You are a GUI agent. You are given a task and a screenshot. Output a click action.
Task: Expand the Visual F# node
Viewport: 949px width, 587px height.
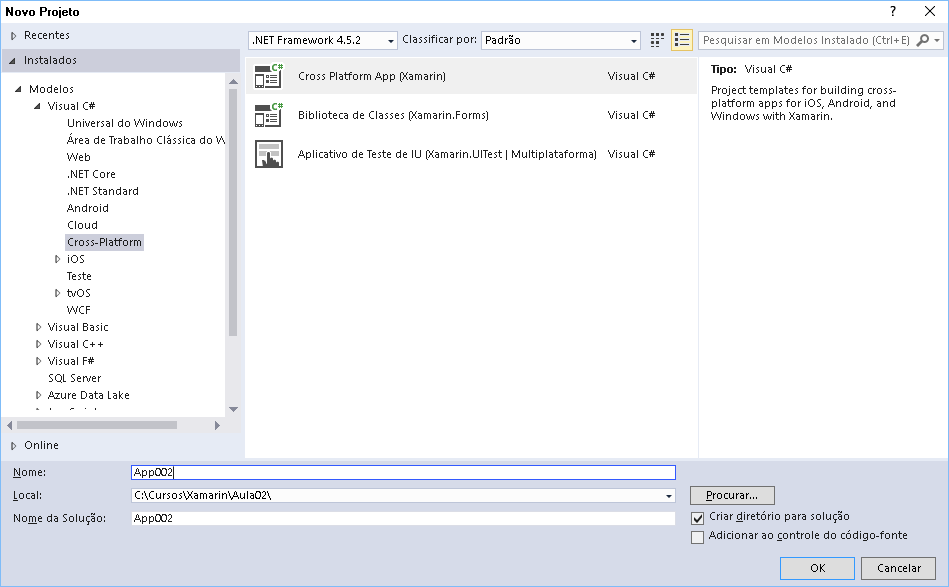pos(38,361)
